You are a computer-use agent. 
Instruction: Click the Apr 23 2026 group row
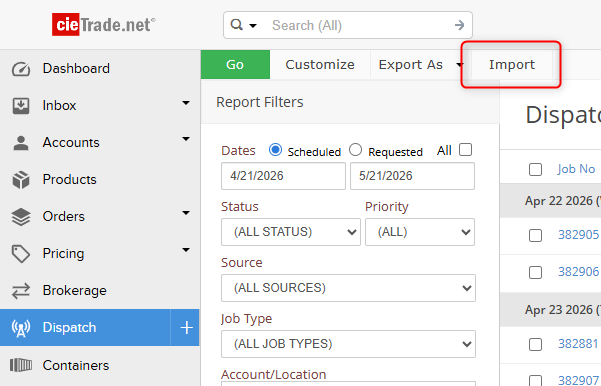coord(550,310)
